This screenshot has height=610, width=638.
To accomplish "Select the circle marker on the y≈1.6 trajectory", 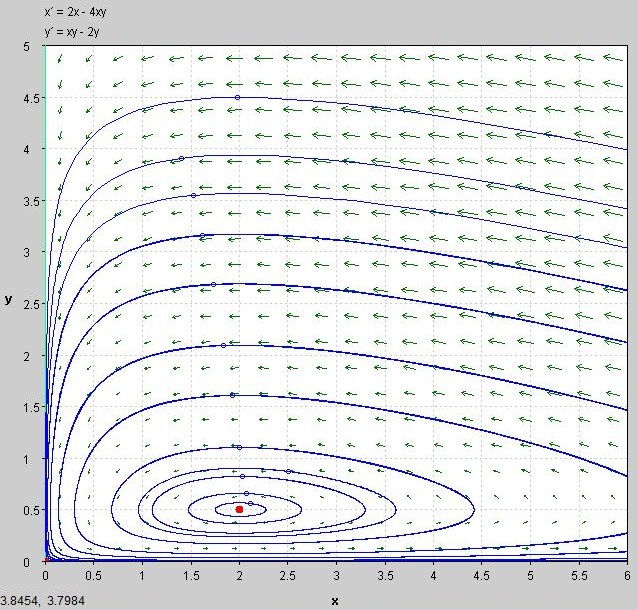I will pyautogui.click(x=231, y=397).
